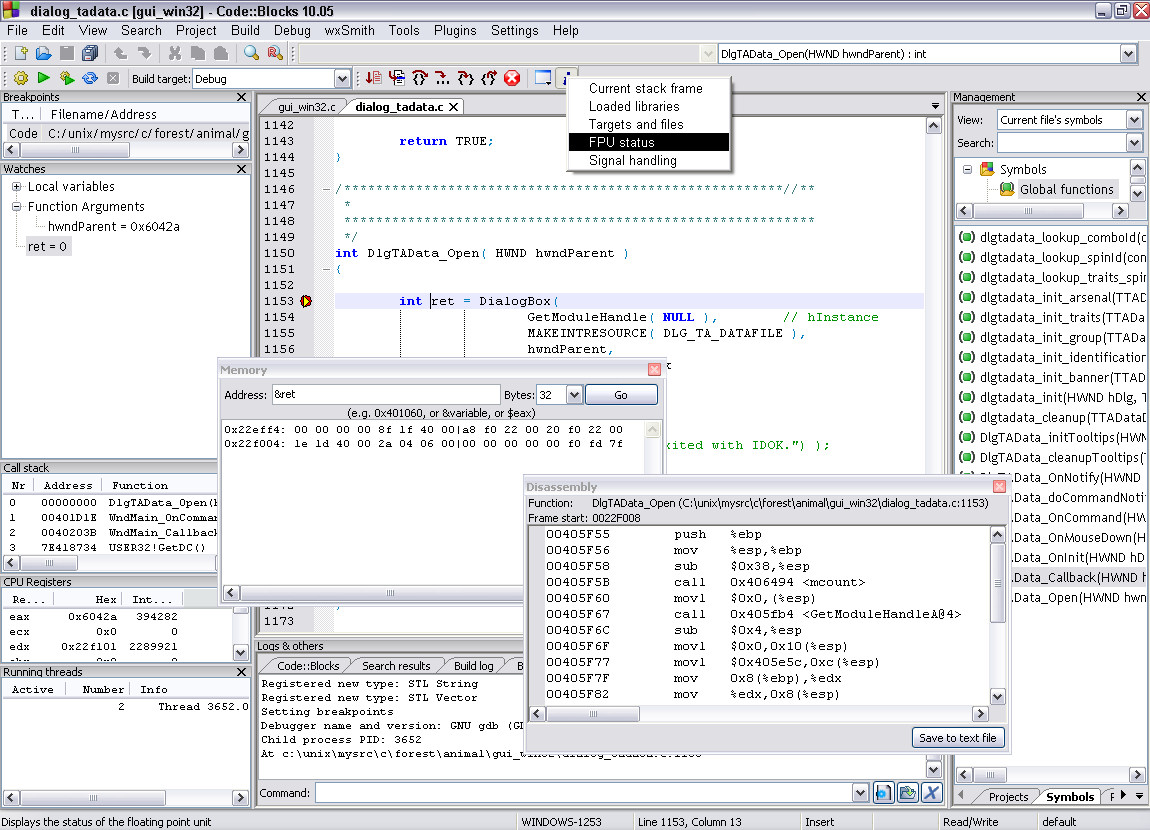The width and height of the screenshot is (1150, 830).
Task: Close the Disassembly window
Action: [999, 486]
